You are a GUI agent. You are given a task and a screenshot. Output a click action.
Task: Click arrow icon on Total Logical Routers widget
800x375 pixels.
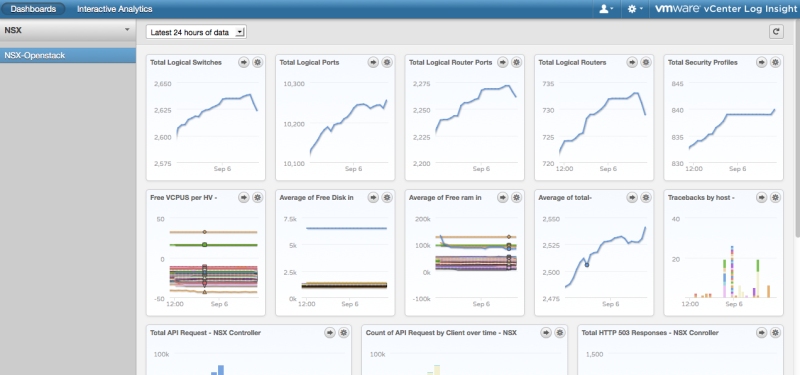pos(632,62)
